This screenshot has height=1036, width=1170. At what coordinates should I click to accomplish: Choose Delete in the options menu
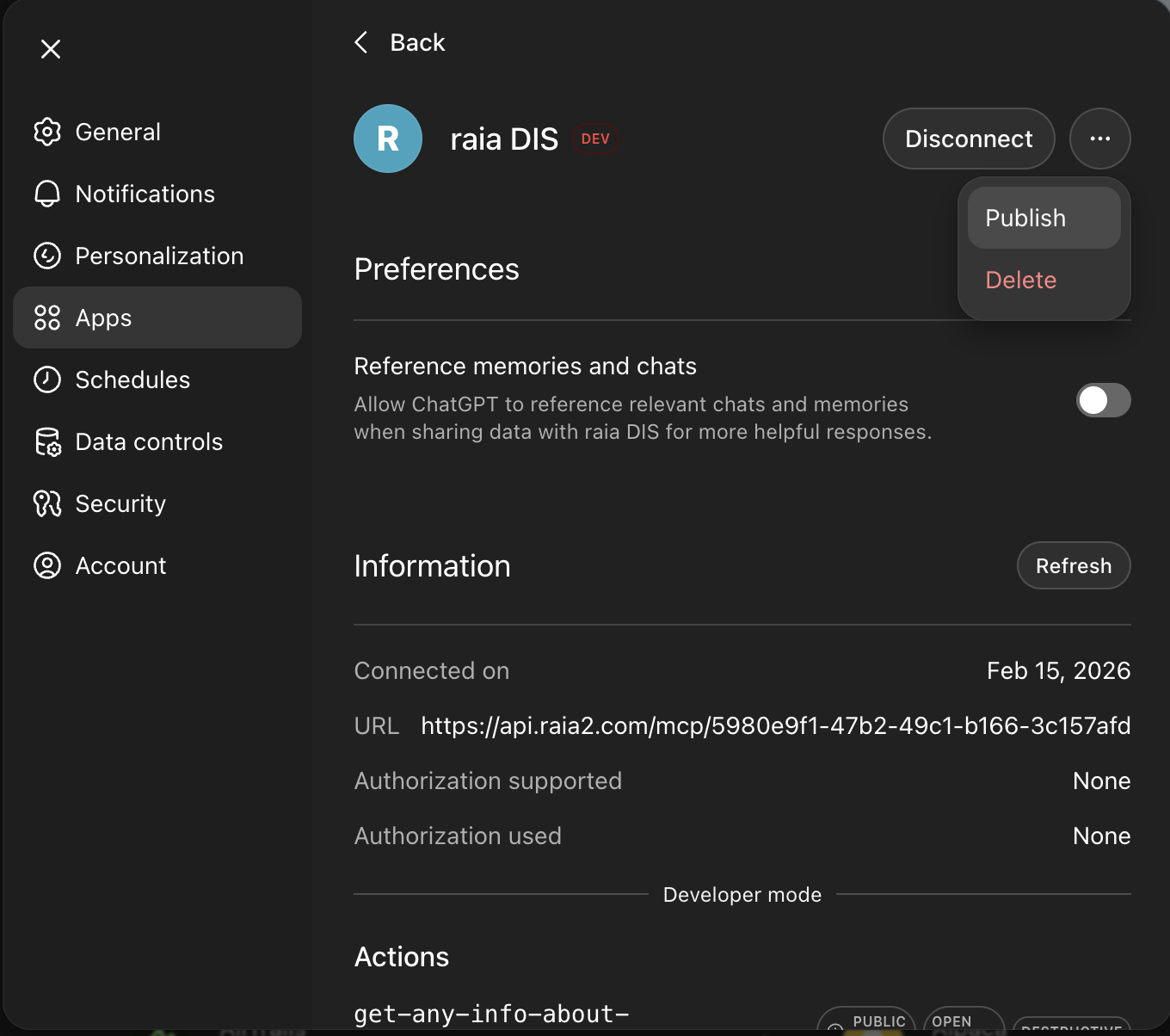(1021, 280)
